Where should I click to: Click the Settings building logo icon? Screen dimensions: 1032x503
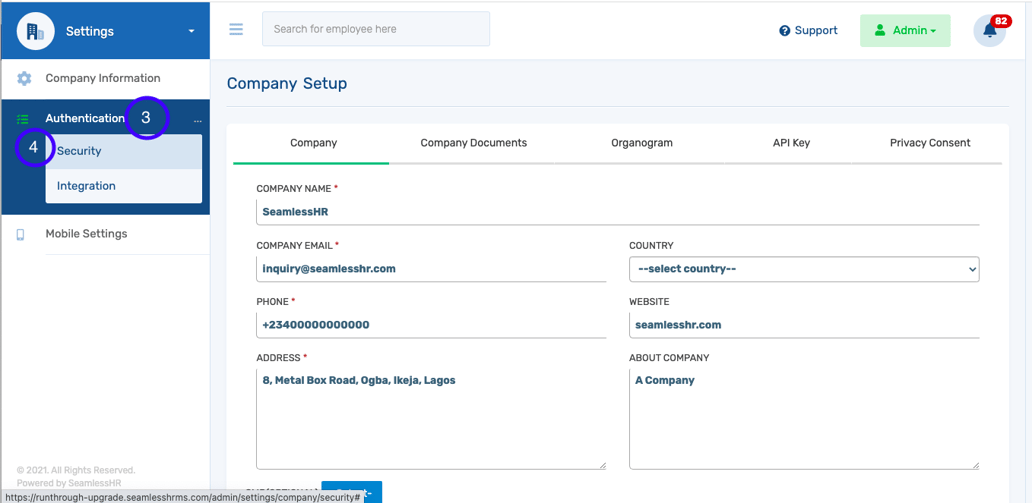[35, 31]
